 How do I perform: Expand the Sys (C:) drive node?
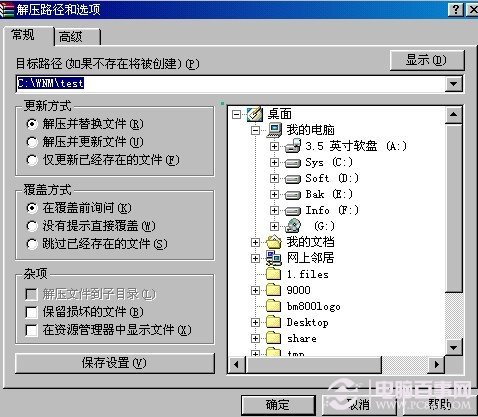click(x=274, y=162)
